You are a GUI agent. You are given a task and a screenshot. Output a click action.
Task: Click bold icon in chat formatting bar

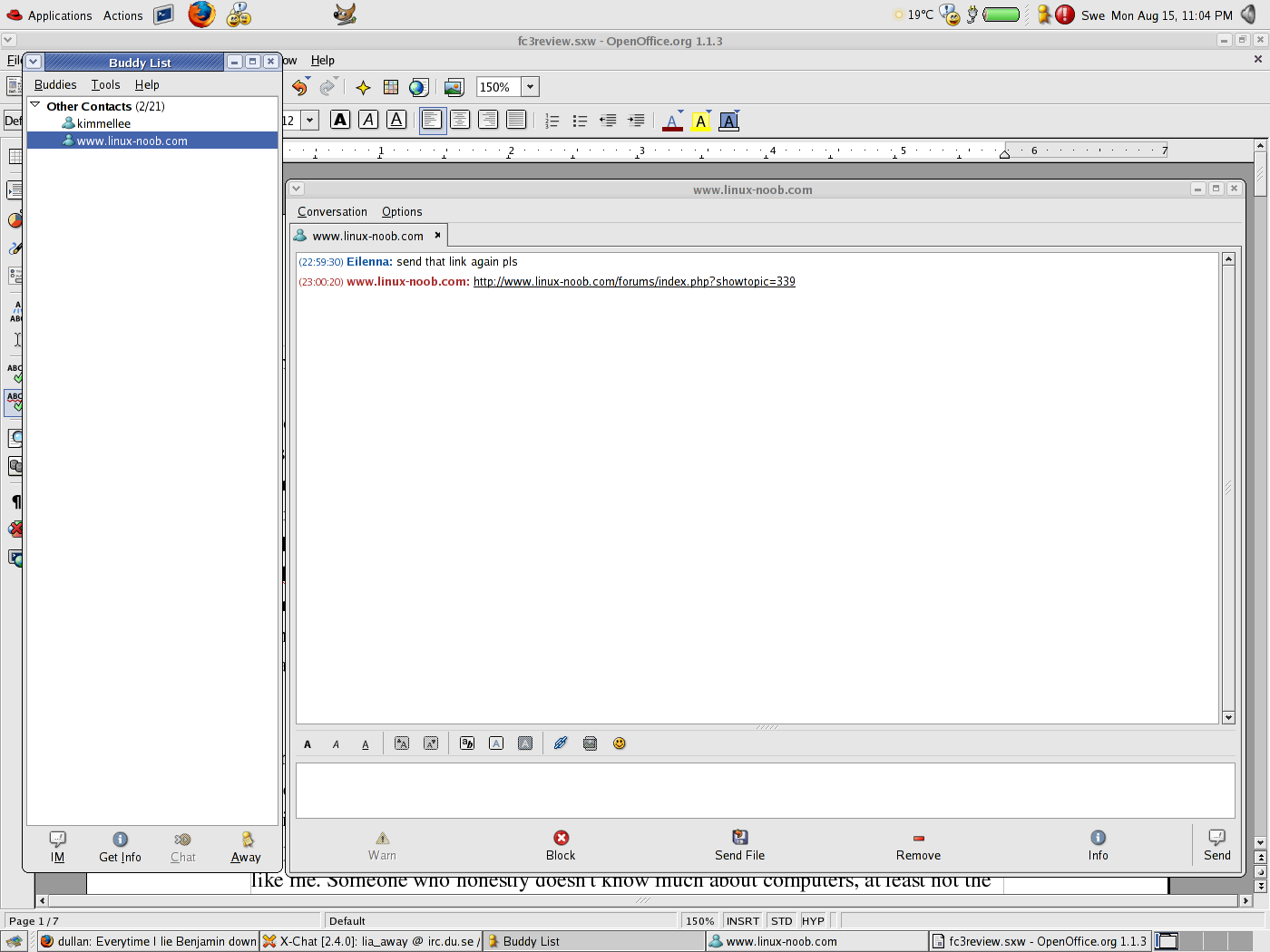click(308, 744)
